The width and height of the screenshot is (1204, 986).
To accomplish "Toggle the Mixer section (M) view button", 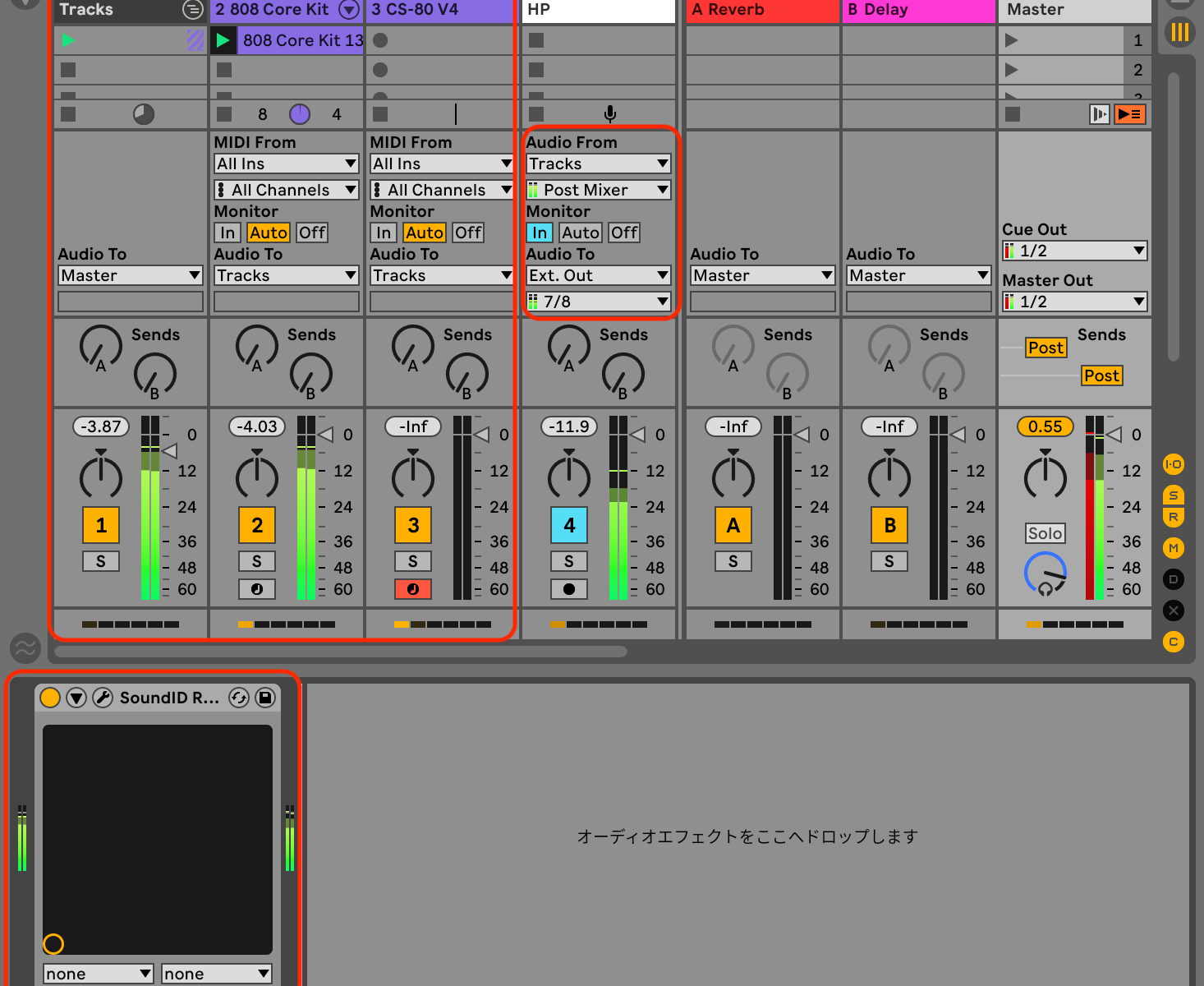I will [1174, 548].
